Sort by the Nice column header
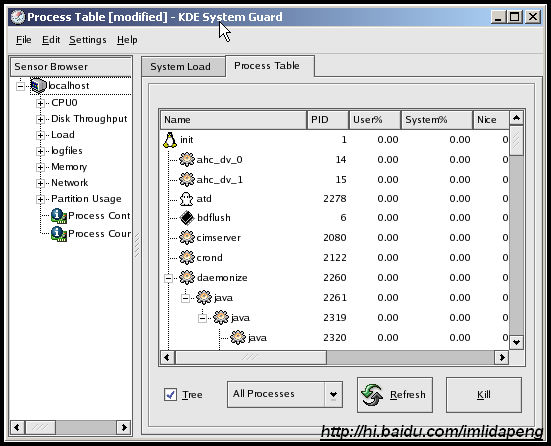 [491, 120]
